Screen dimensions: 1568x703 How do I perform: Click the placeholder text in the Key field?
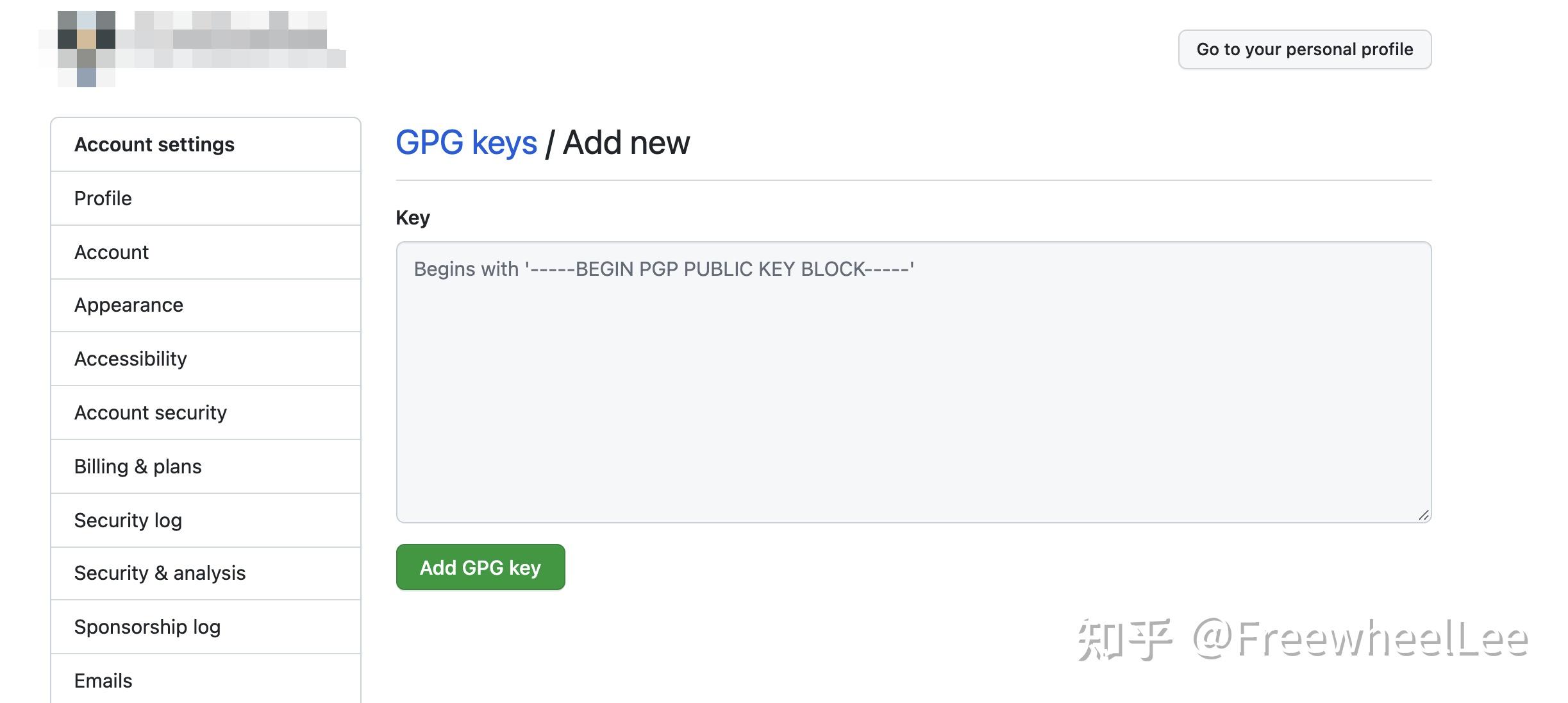pyautogui.click(x=665, y=269)
